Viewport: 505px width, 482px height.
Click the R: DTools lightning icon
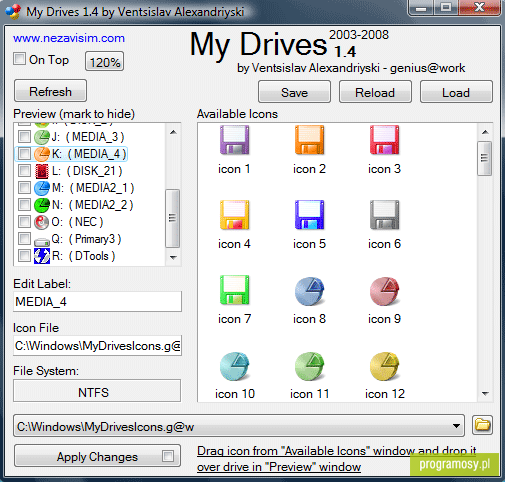42,256
